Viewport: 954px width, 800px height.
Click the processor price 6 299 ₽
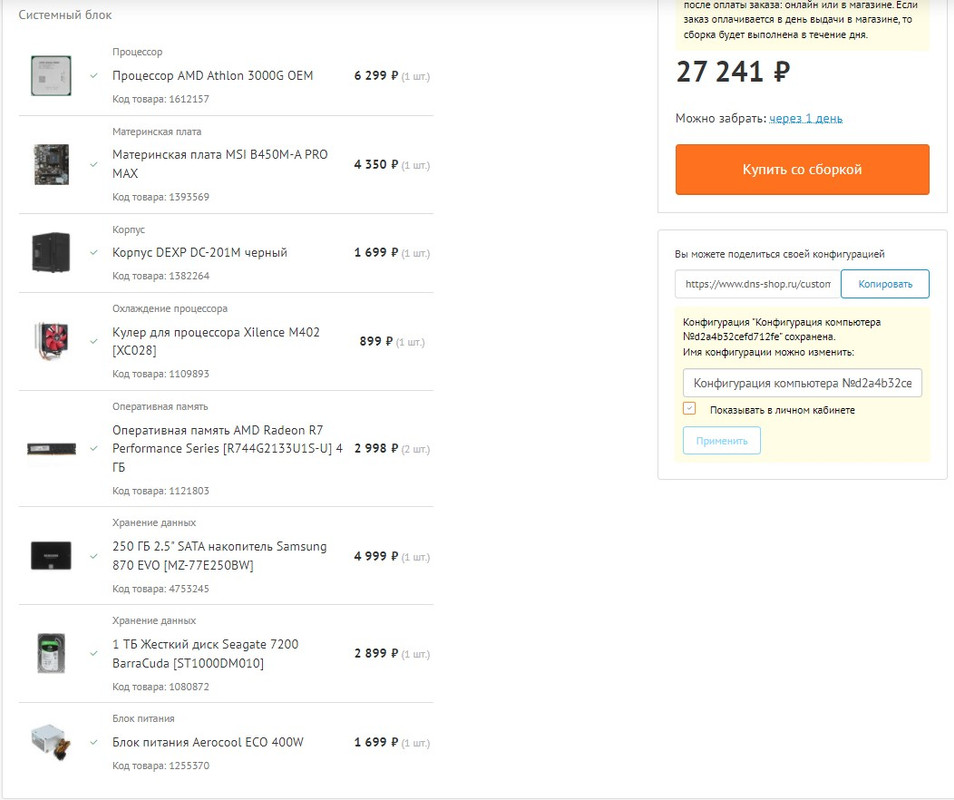tap(376, 76)
